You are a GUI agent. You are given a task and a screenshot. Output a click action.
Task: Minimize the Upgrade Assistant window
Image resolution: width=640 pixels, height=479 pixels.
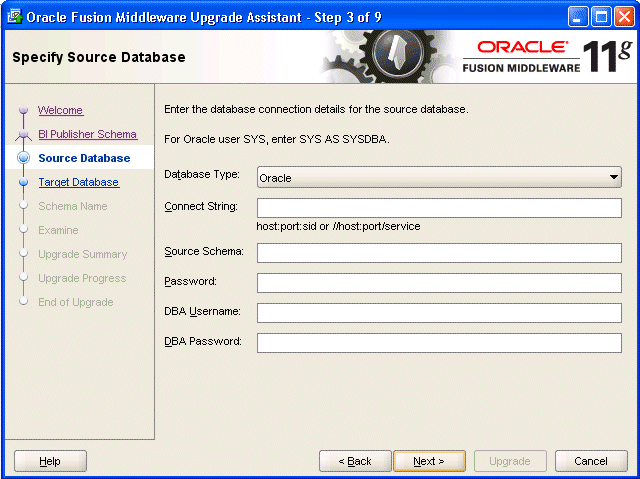point(578,17)
